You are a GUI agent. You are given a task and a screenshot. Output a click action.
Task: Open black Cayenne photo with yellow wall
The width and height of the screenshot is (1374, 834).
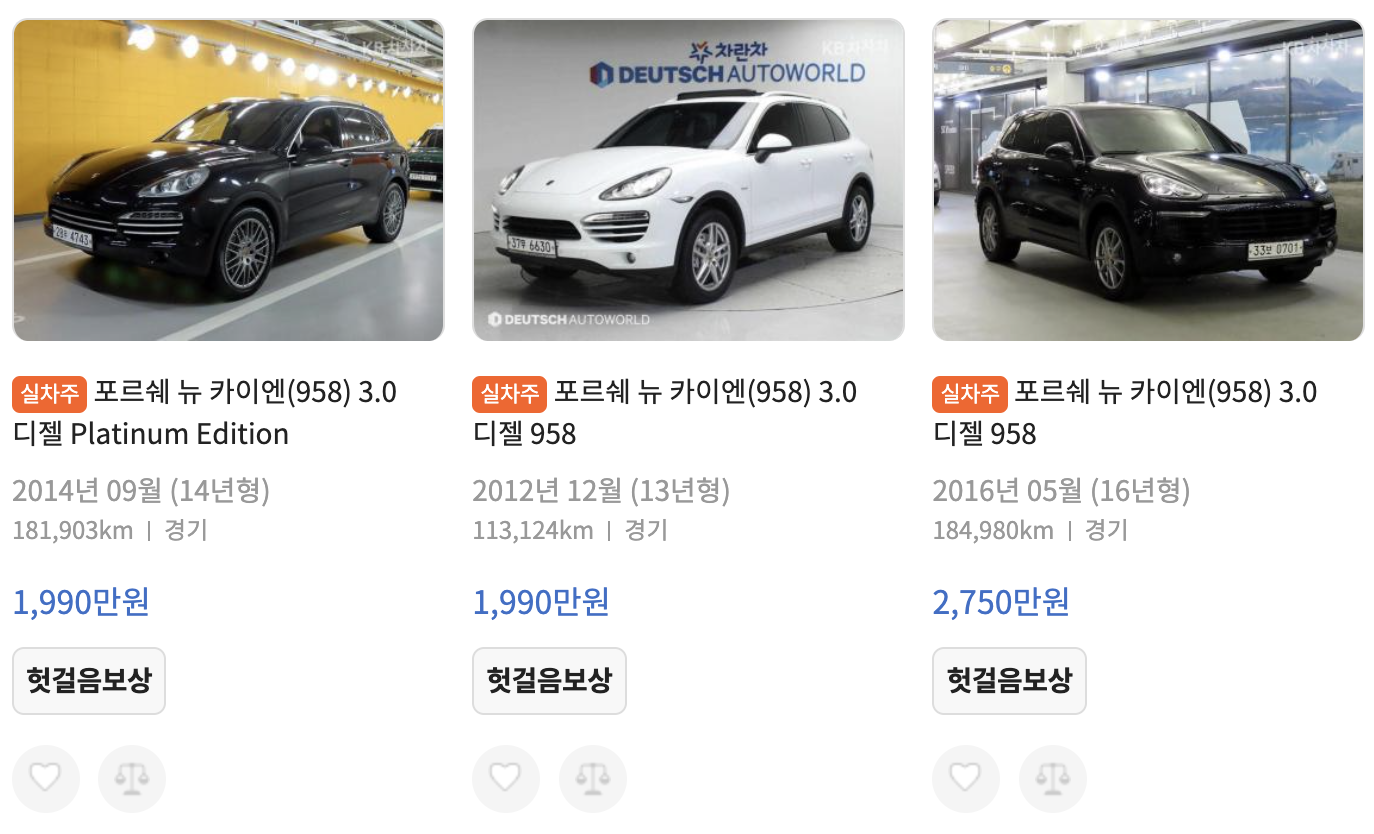click(x=228, y=180)
